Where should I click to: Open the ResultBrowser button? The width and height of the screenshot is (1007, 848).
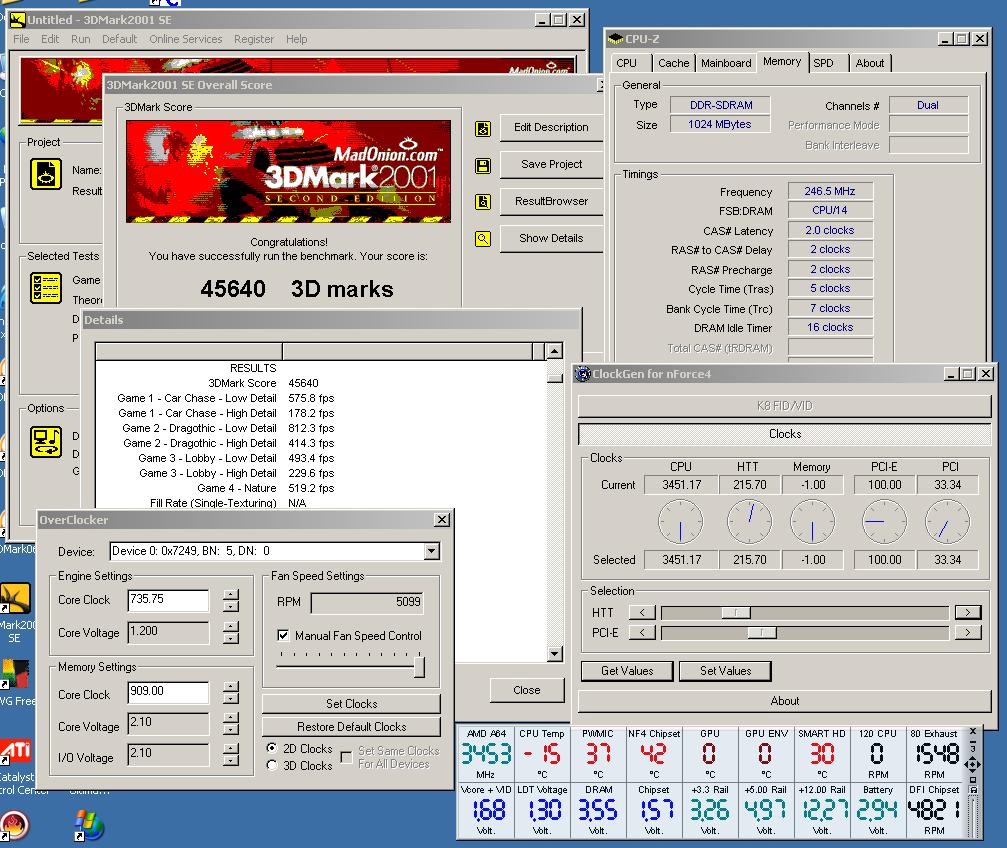[x=551, y=202]
